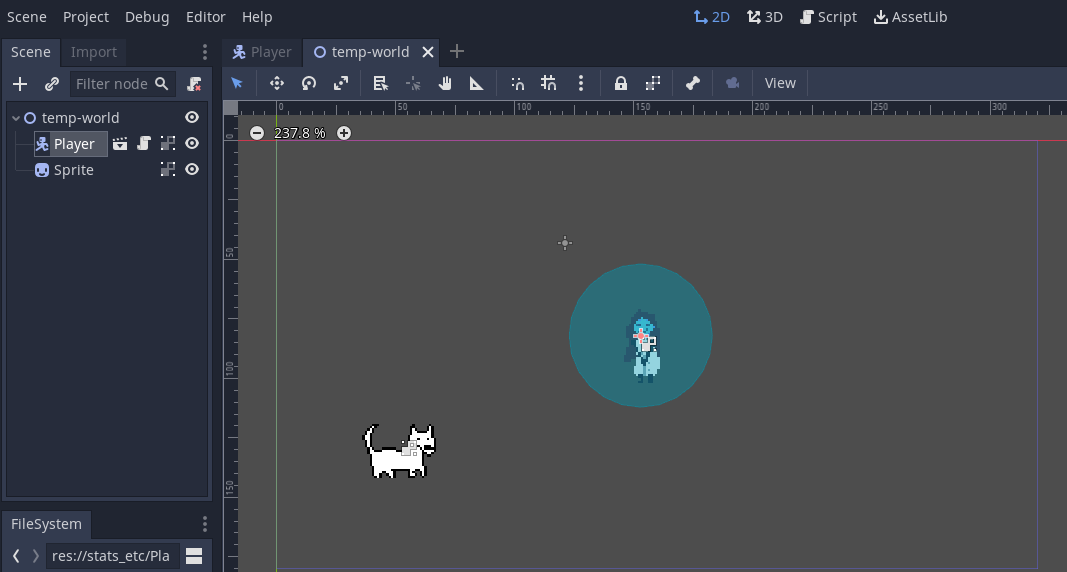Switch to the Script workspace
The image size is (1067, 572).
coord(828,17)
